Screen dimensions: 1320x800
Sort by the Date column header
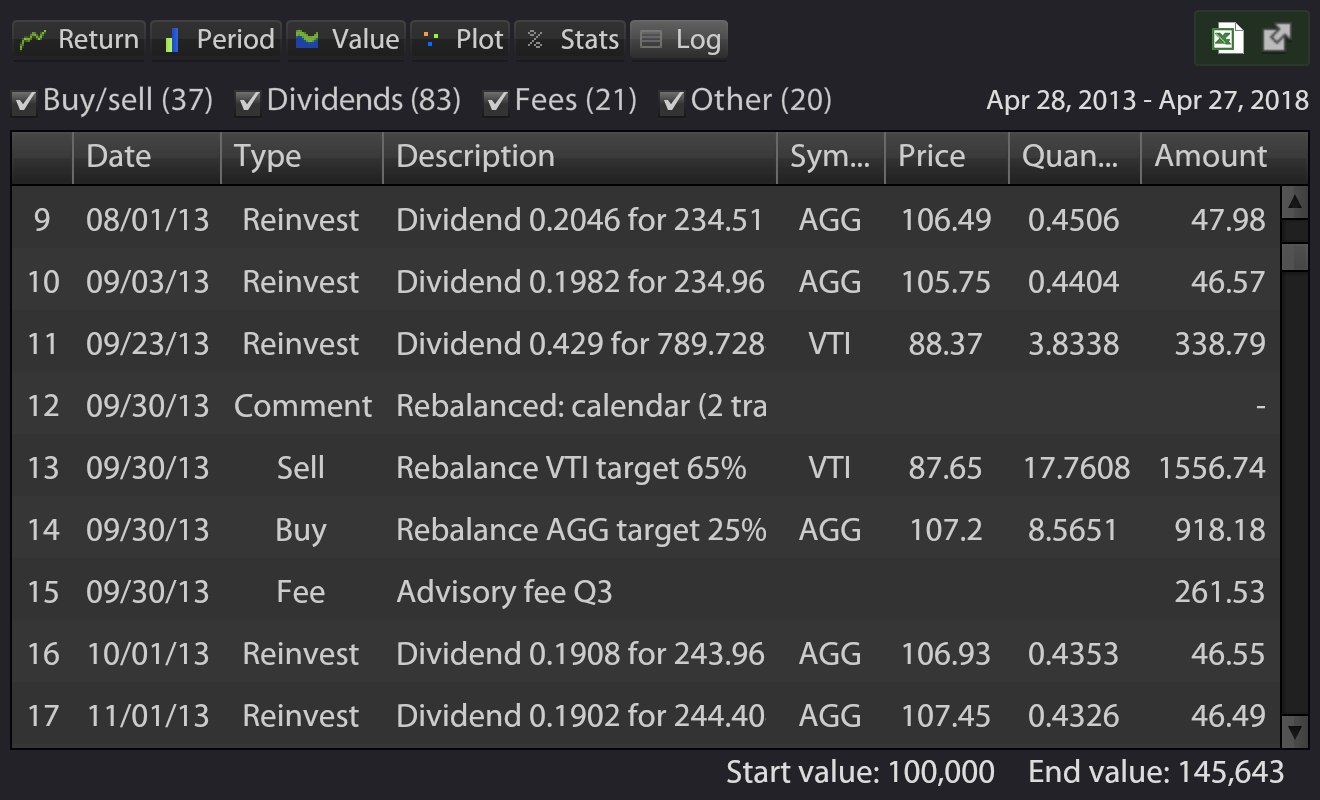[x=147, y=157]
